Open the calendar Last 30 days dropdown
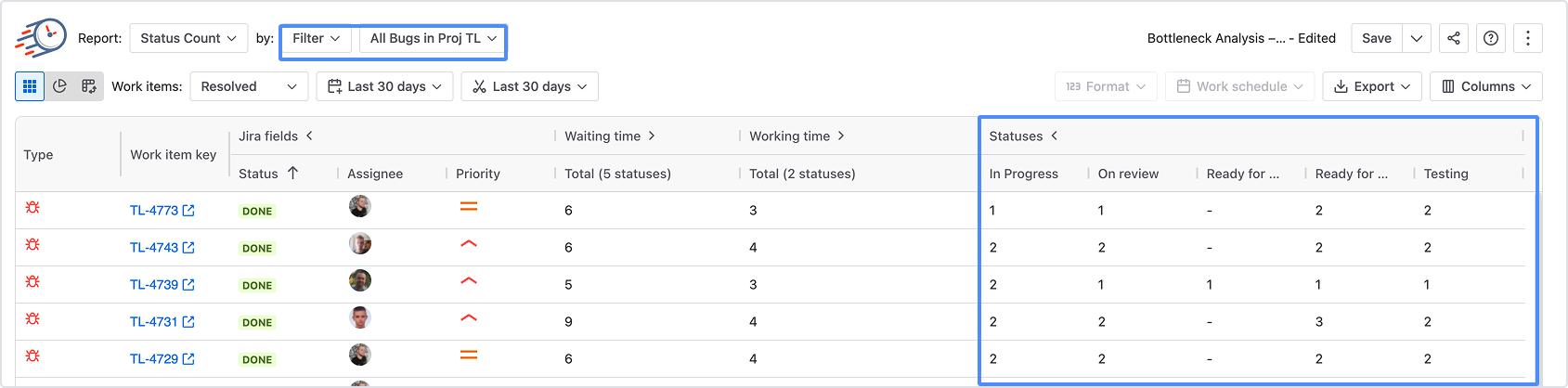Screen dimensions: 1568x388 point(384,86)
